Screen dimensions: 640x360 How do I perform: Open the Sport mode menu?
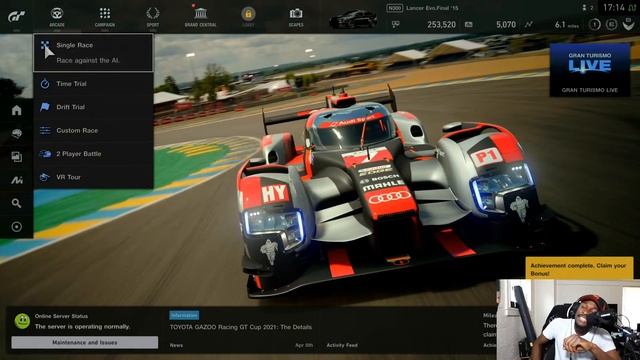(153, 17)
